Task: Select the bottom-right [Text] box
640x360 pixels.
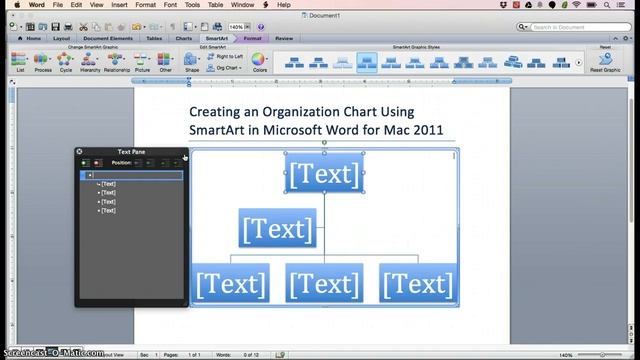Action: click(x=418, y=283)
